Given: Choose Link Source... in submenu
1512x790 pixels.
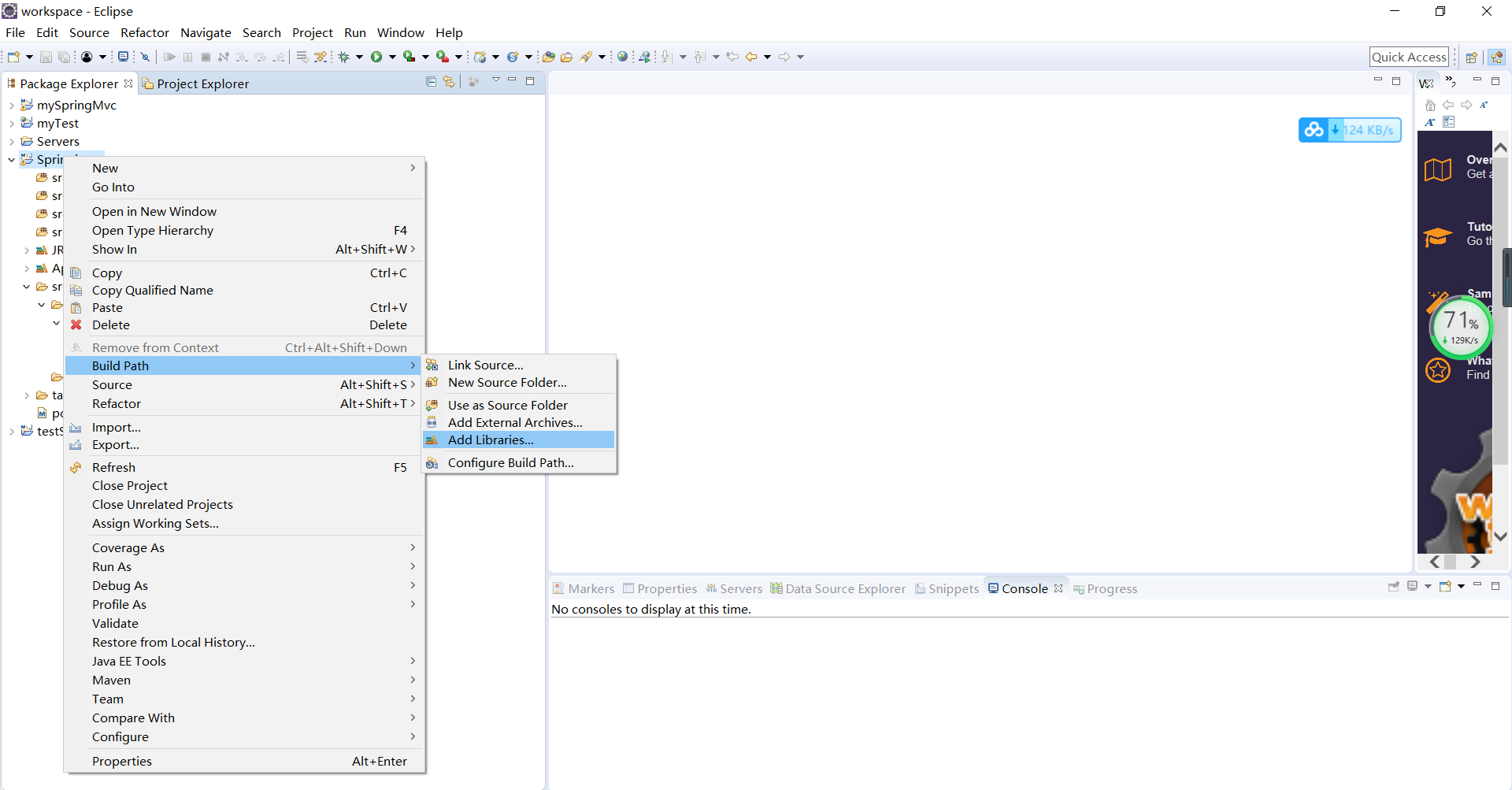Looking at the screenshot, I should pos(519,365).
